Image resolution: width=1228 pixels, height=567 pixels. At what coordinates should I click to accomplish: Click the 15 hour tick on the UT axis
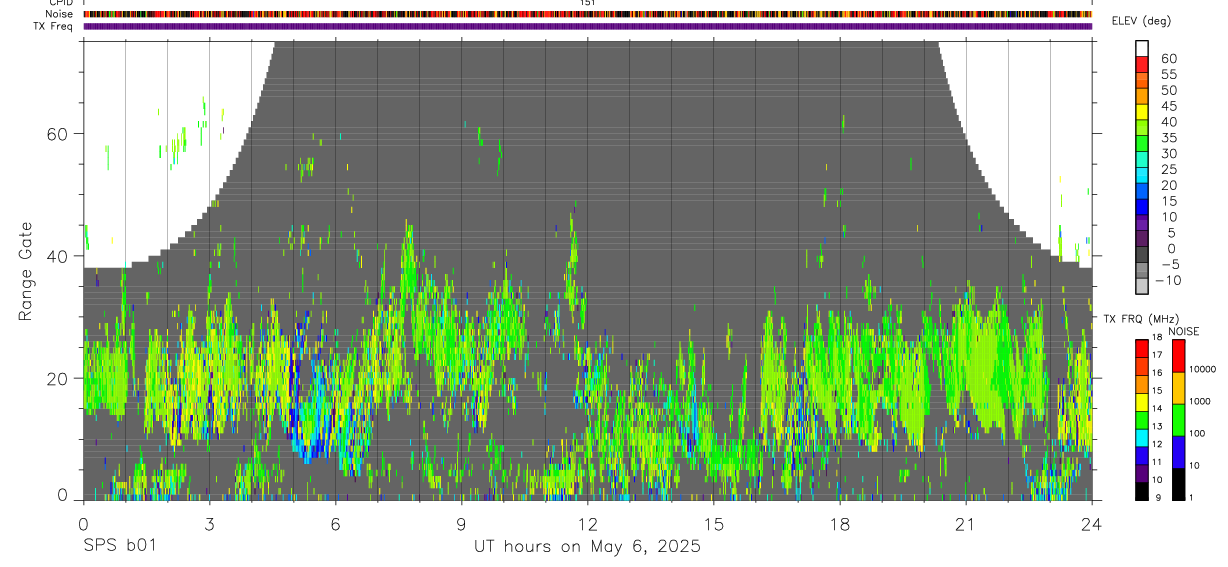[713, 523]
